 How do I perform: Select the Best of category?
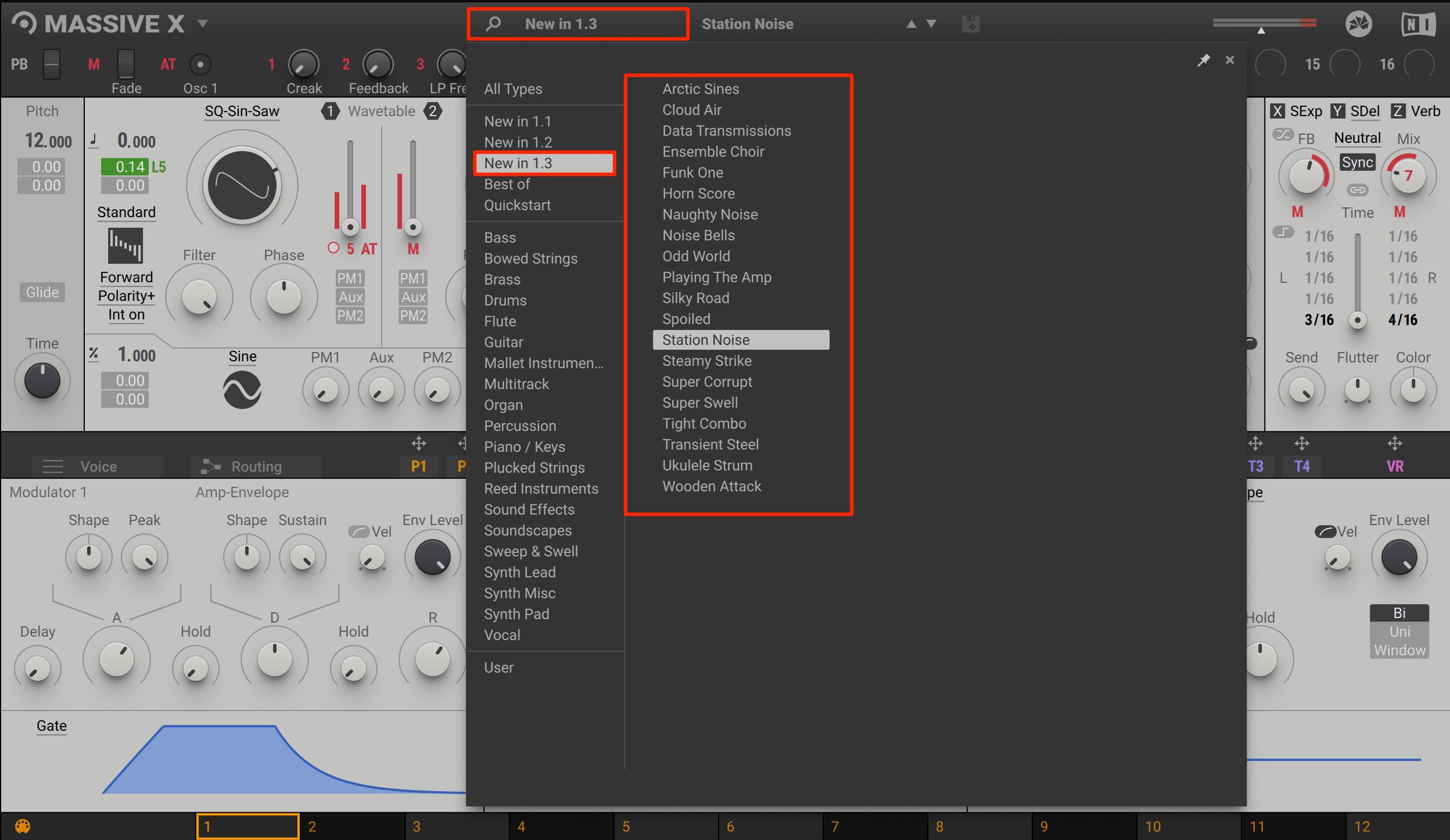(507, 184)
